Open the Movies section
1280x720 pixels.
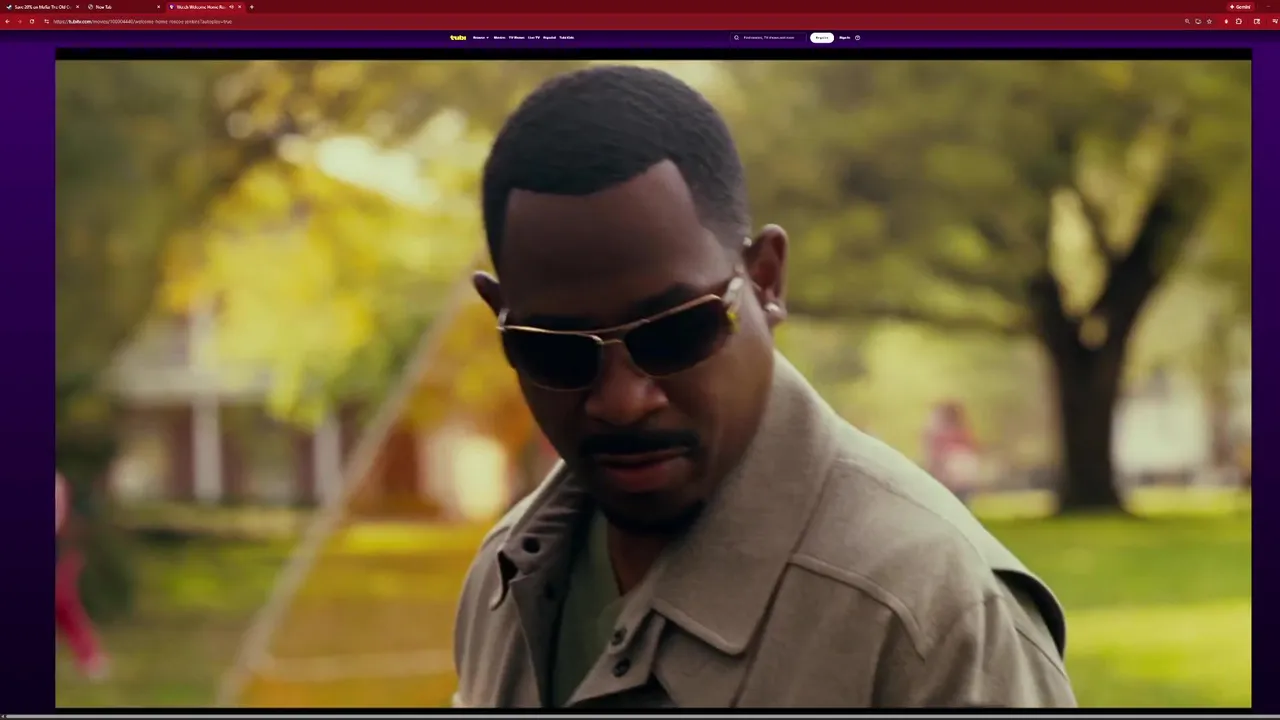click(x=499, y=37)
